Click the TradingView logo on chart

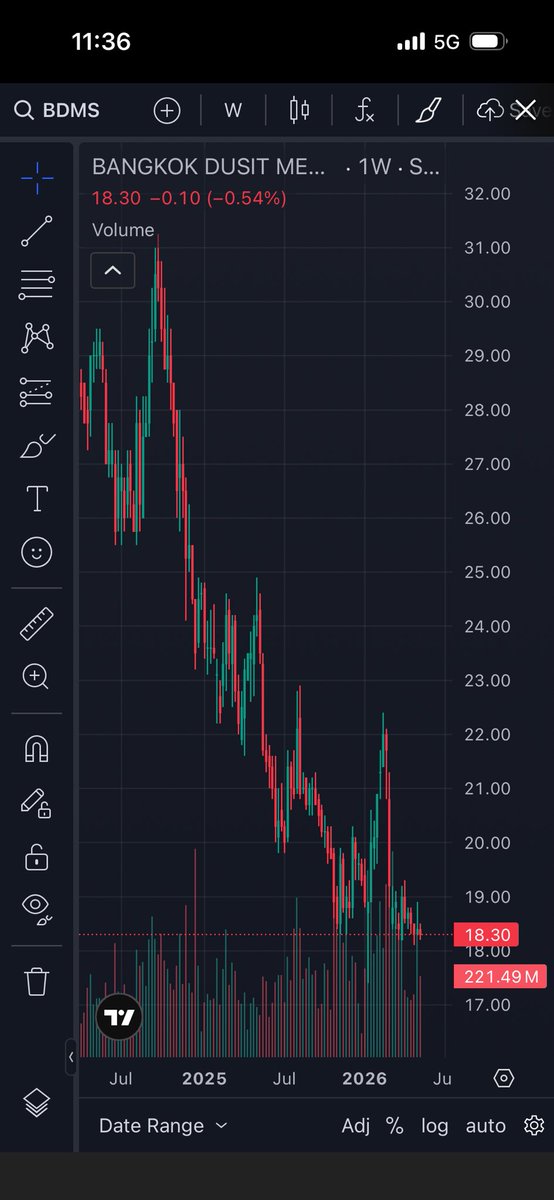coord(119,1018)
